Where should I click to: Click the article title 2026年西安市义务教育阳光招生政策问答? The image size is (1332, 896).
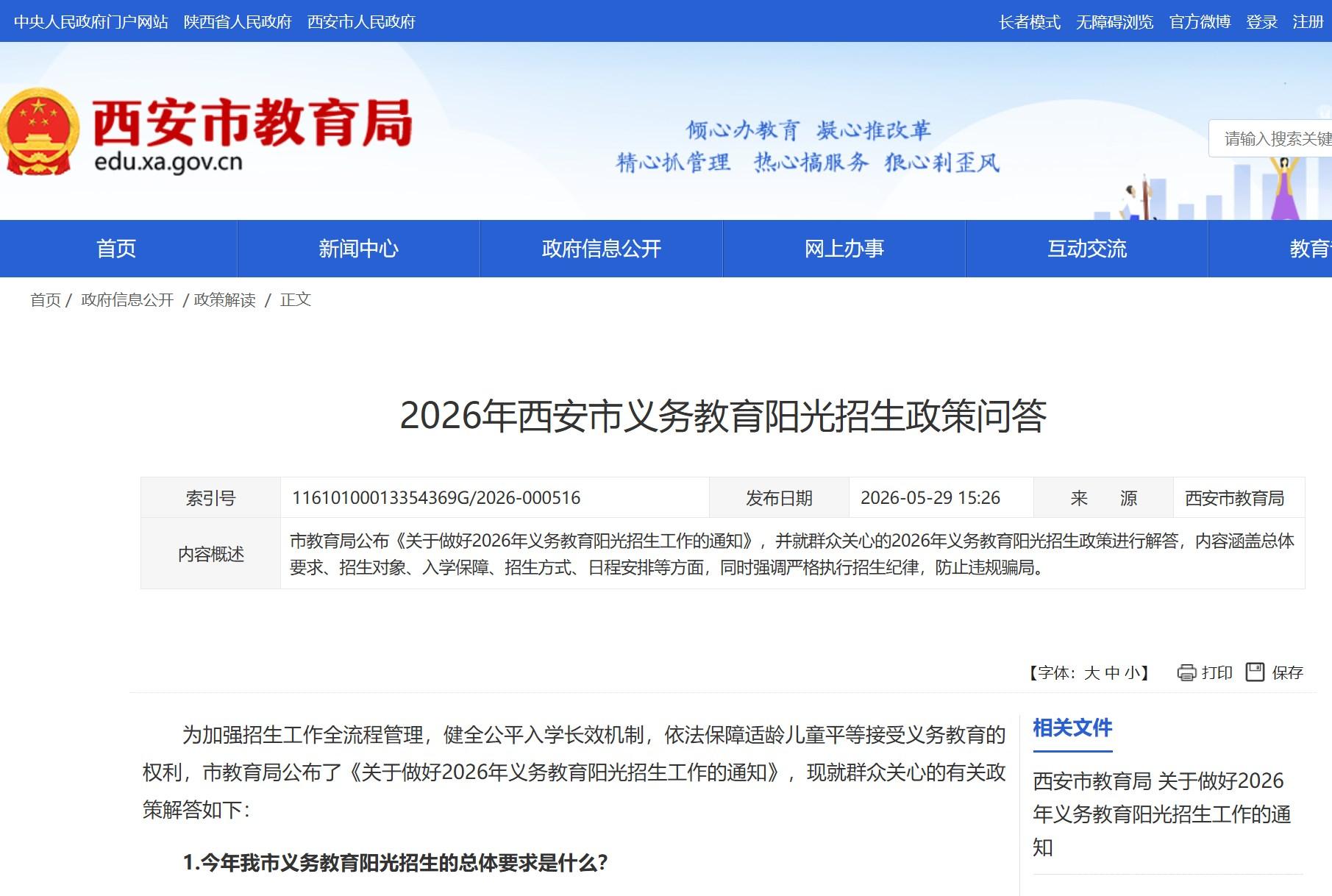[x=723, y=416]
